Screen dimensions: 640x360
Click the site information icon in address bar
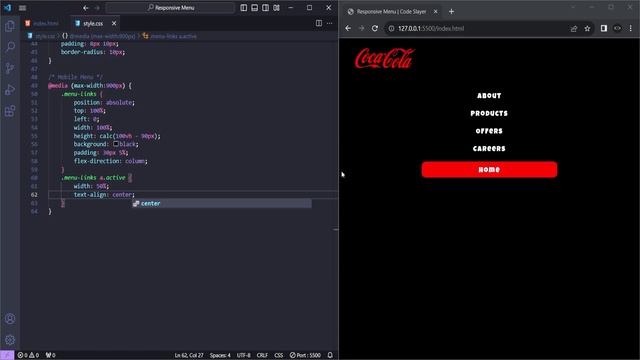pos(391,28)
